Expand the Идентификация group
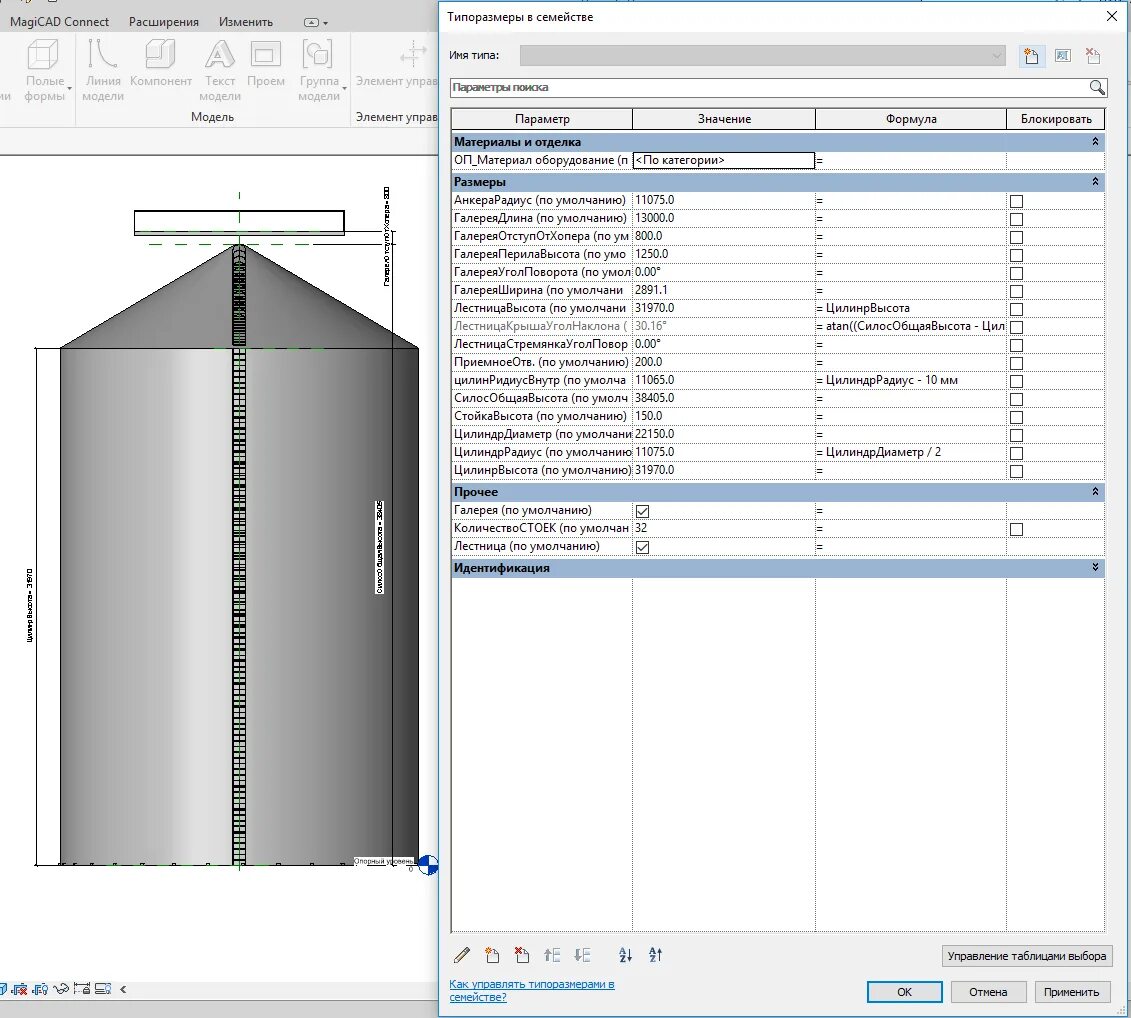The image size is (1131, 1018). pos(1095,567)
